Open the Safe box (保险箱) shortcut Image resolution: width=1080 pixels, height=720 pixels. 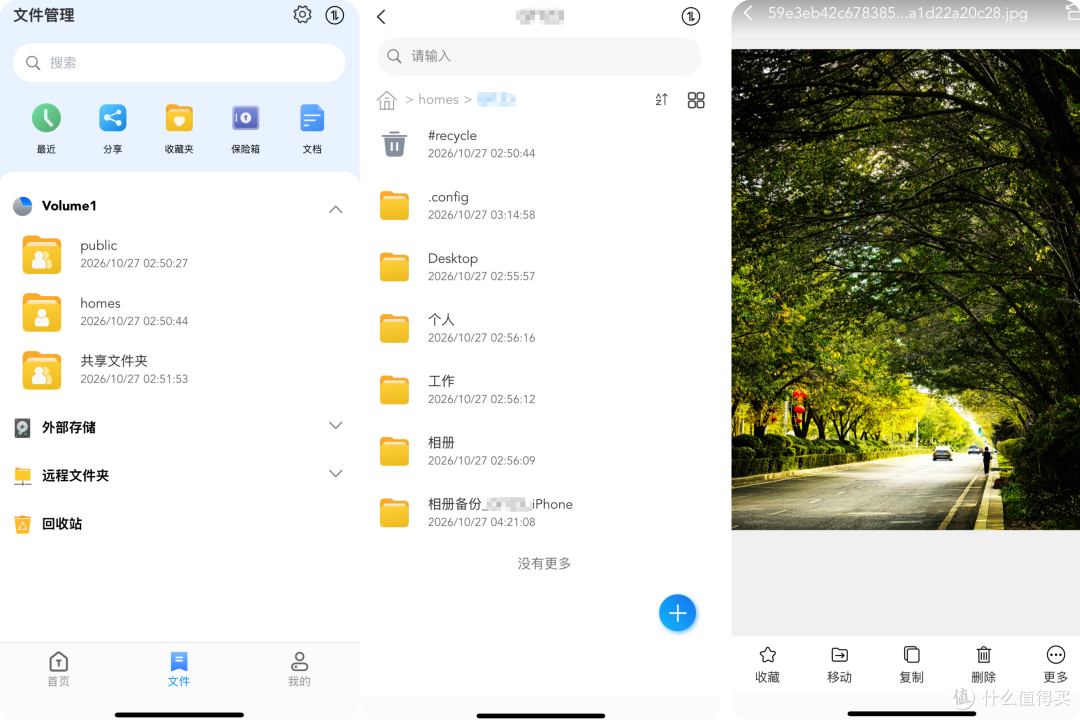245,128
